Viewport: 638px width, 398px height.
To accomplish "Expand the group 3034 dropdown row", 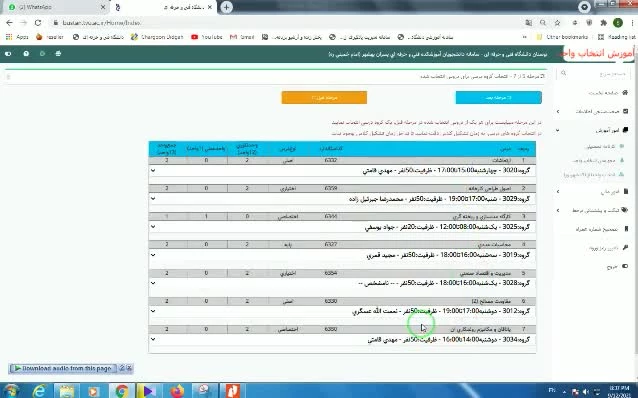I will point(342,339).
